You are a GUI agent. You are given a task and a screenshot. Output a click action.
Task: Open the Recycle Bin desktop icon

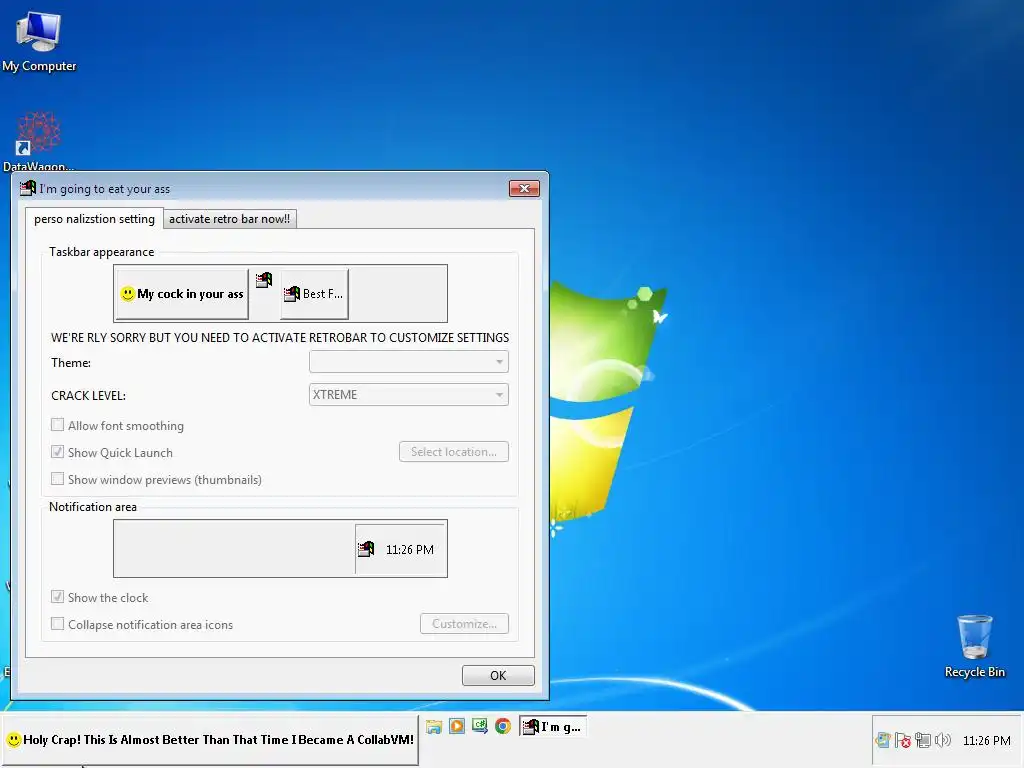974,646
